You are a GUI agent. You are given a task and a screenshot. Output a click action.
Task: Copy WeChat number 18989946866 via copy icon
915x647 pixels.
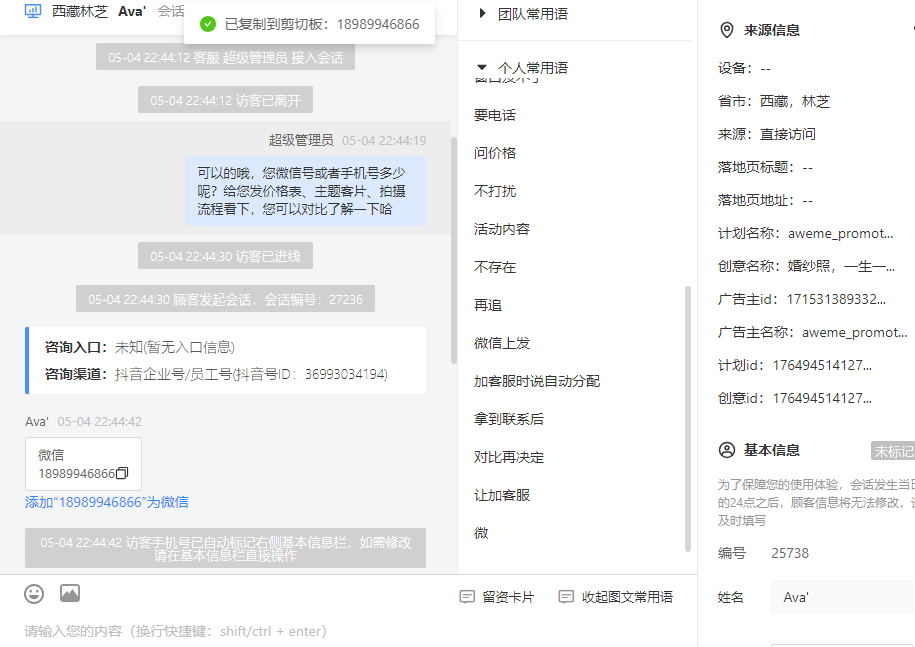[x=122, y=473]
